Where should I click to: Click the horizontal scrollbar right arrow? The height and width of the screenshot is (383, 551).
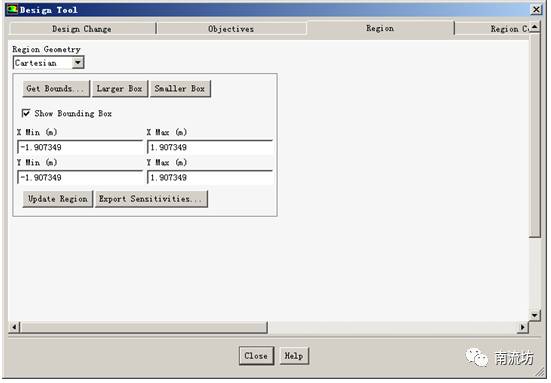click(x=523, y=327)
